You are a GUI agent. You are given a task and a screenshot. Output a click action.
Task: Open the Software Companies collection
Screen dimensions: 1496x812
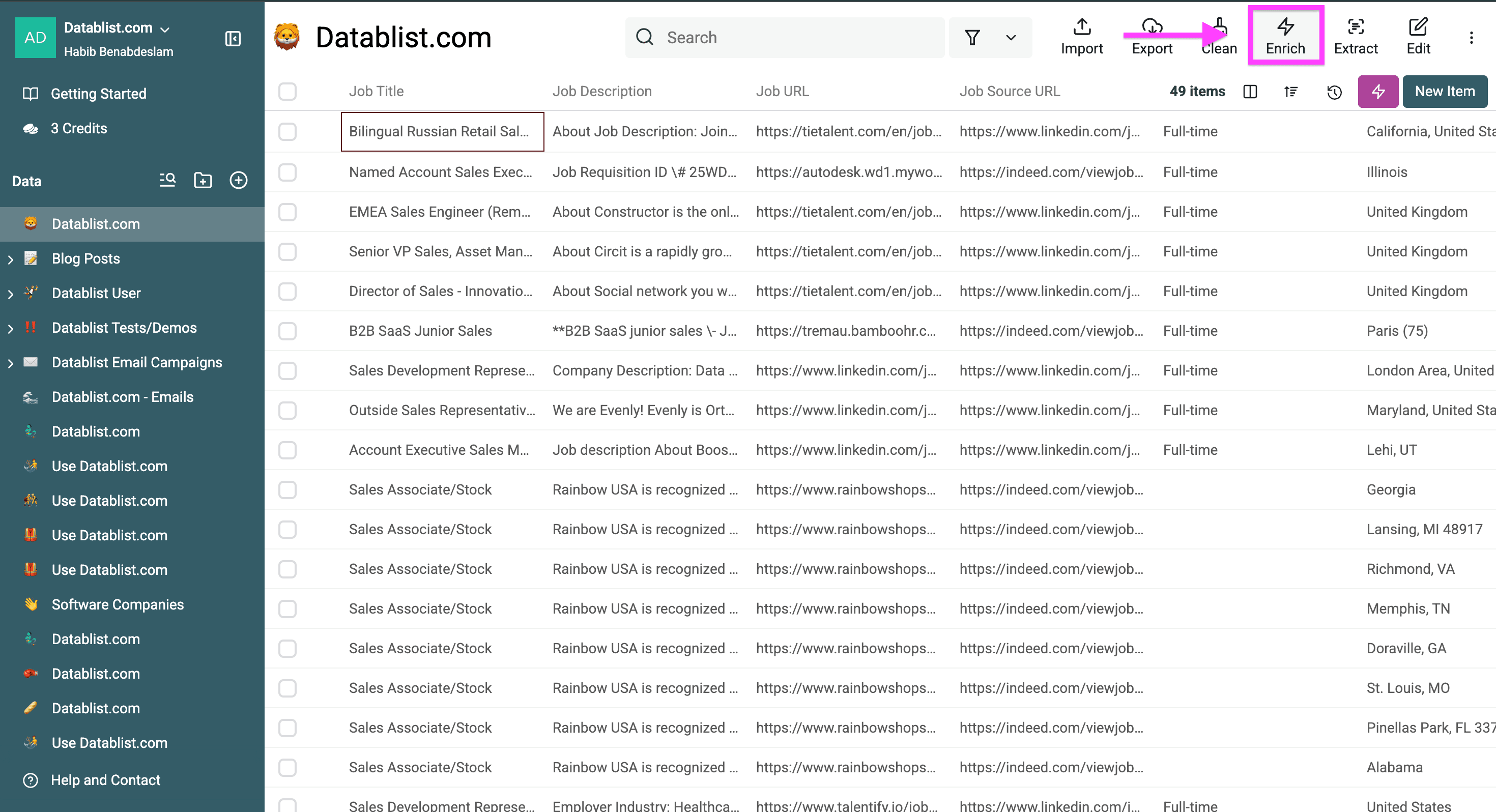pos(118,604)
